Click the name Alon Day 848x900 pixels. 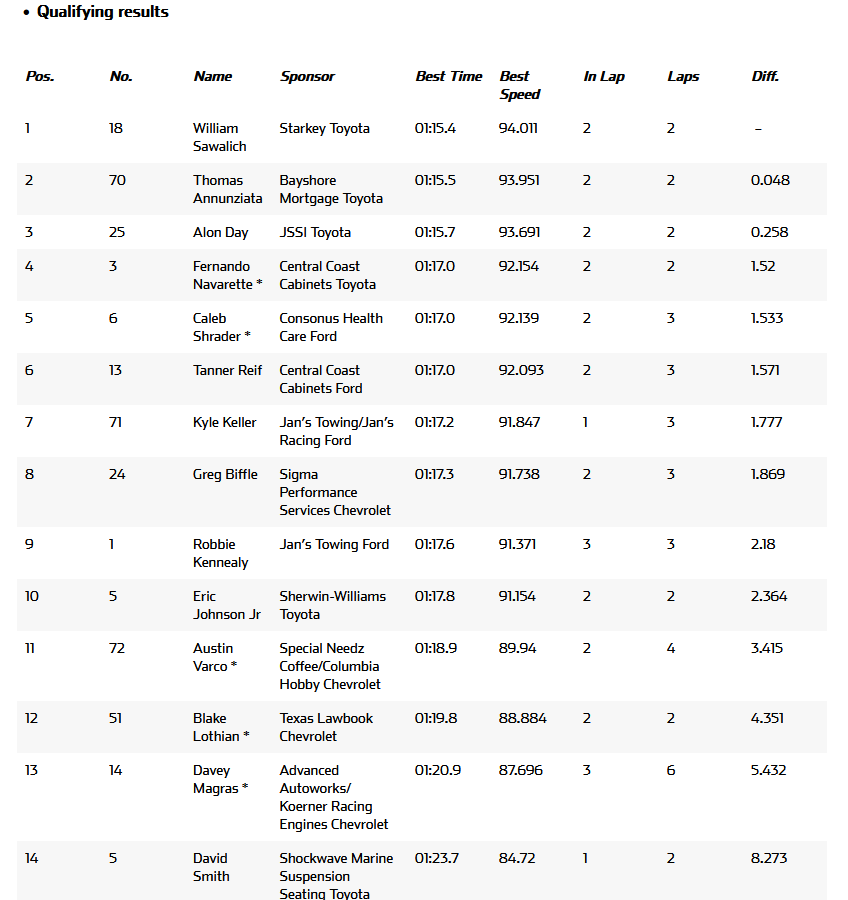click(x=220, y=232)
